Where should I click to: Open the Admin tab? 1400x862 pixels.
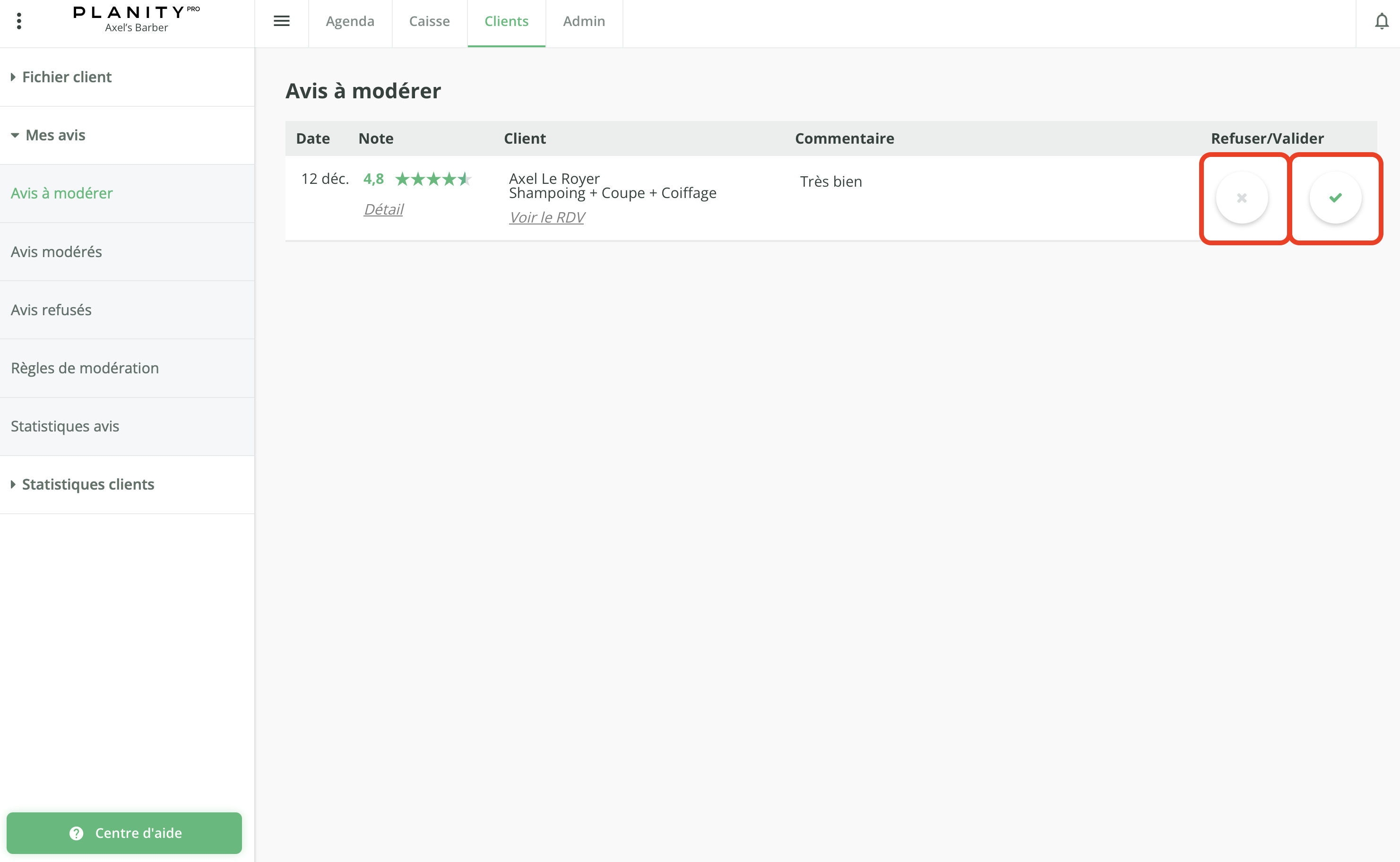584,21
